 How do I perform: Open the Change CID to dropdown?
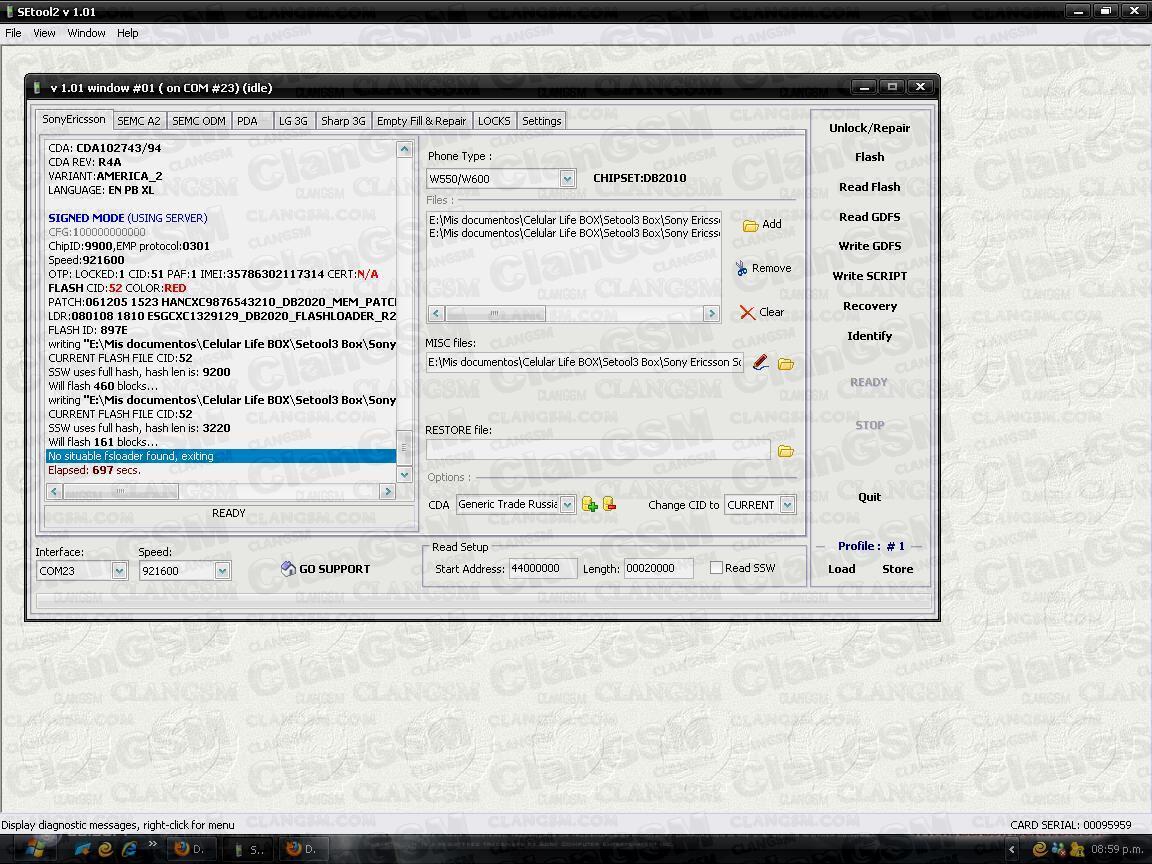(x=788, y=505)
